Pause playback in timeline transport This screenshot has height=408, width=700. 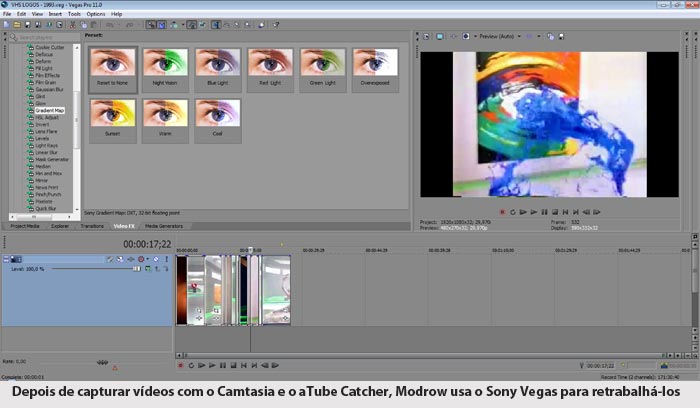point(223,365)
